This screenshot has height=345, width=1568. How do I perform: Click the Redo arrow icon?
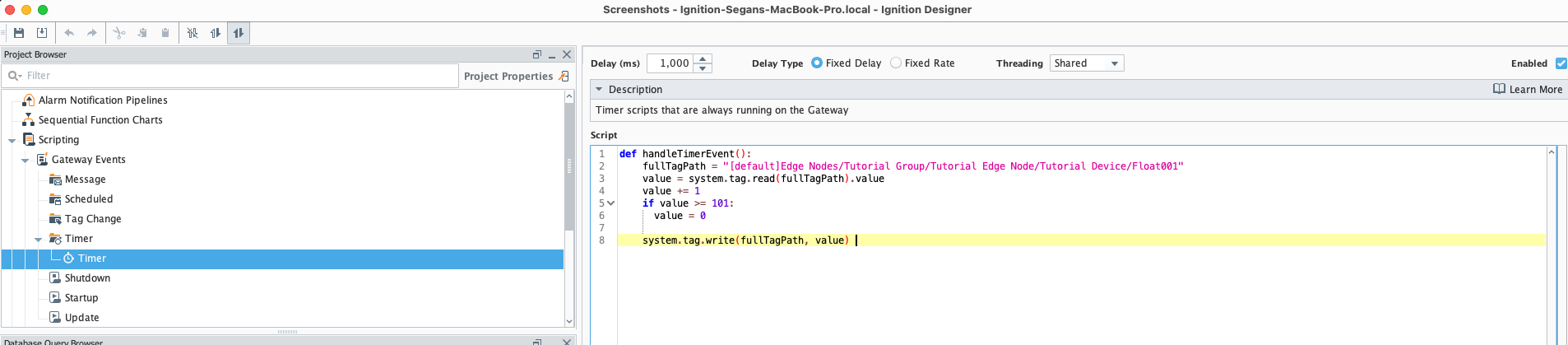point(92,33)
